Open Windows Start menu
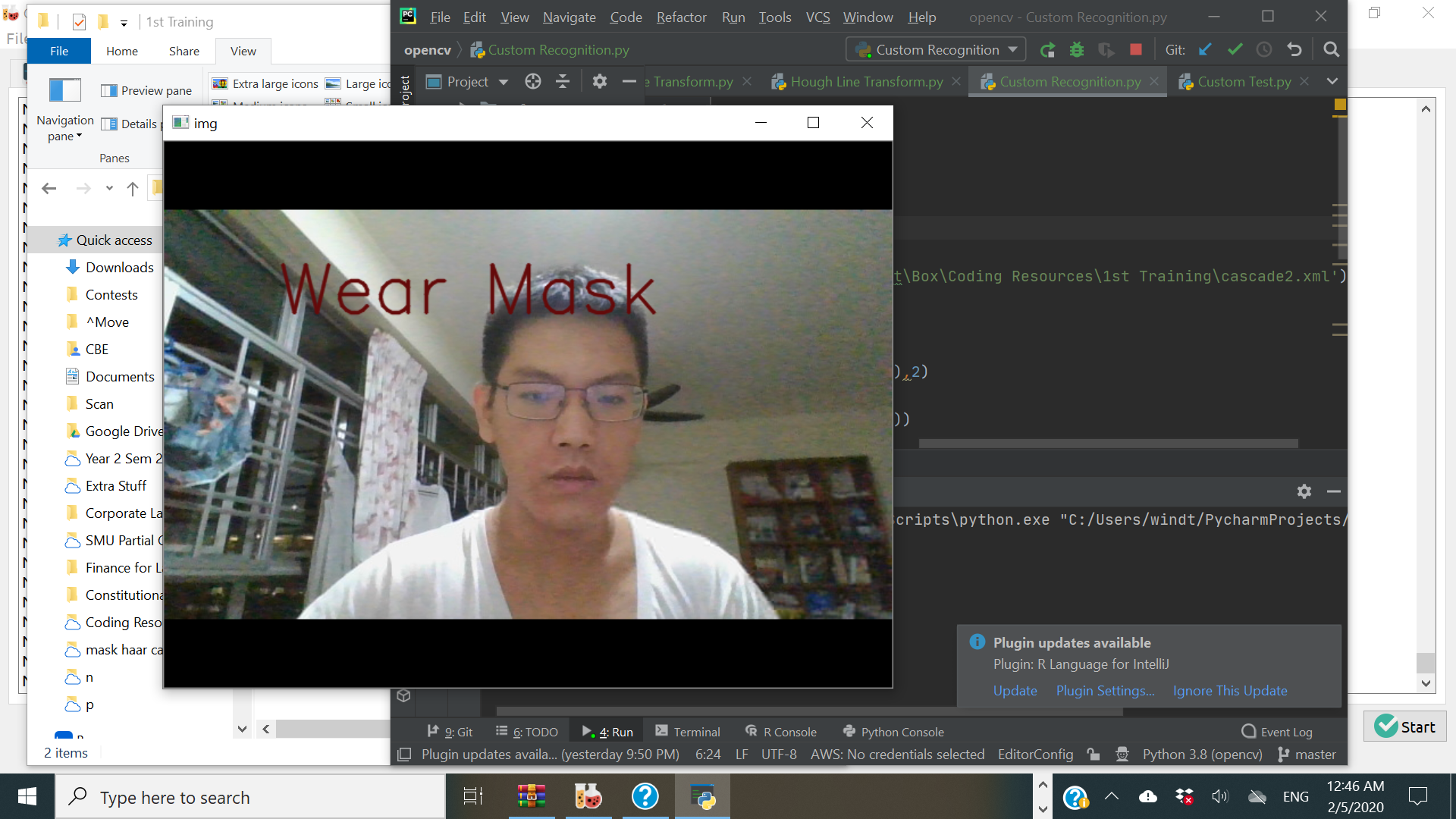Image resolution: width=1456 pixels, height=819 pixels. click(x=27, y=796)
